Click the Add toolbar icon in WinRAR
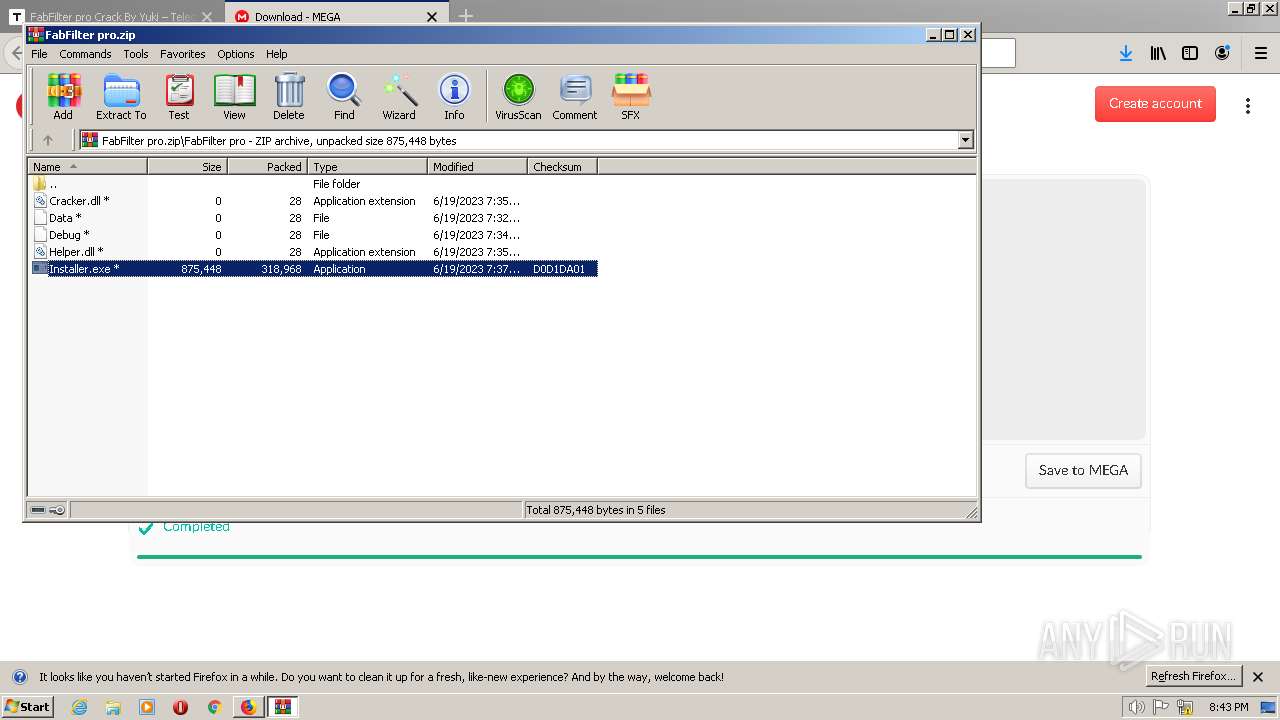 pos(63,97)
